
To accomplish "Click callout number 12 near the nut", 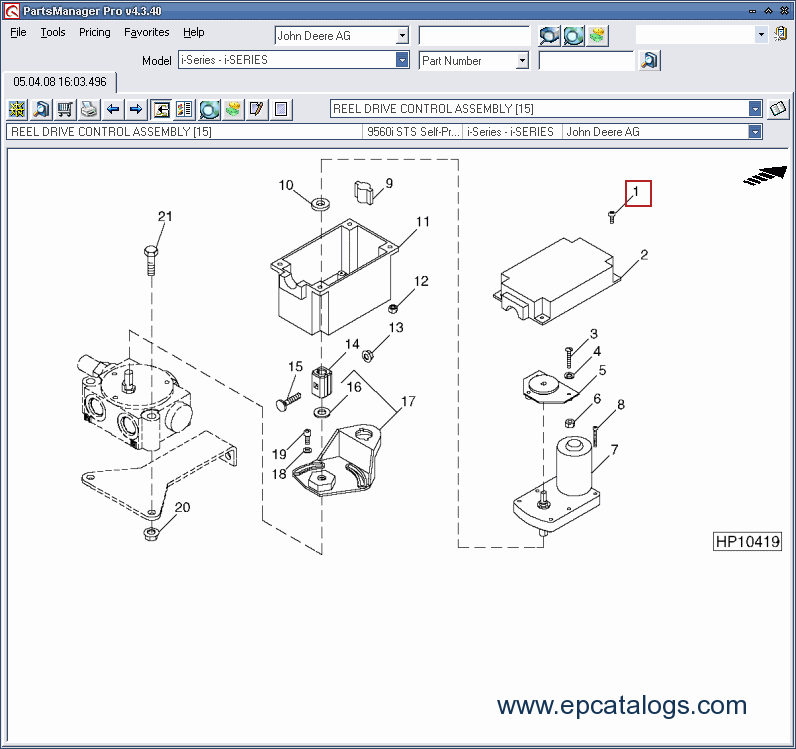I will pyautogui.click(x=421, y=281).
